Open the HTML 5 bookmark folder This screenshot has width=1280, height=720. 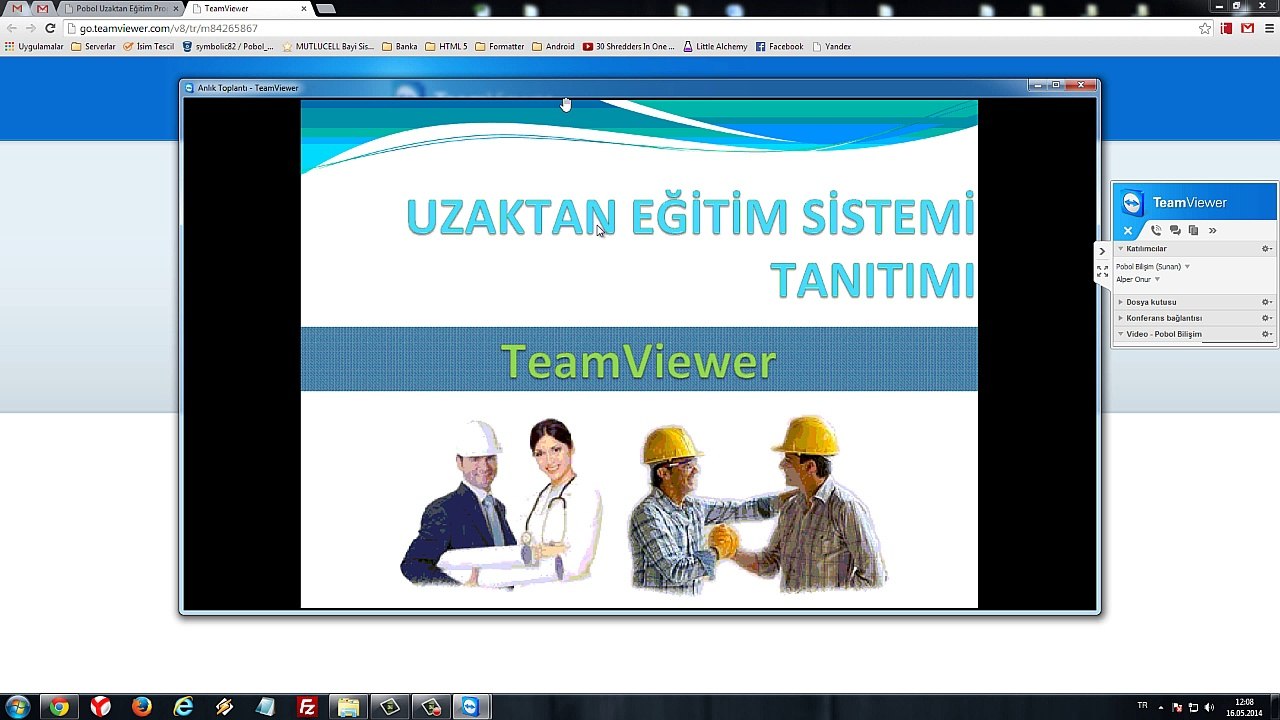click(x=446, y=46)
